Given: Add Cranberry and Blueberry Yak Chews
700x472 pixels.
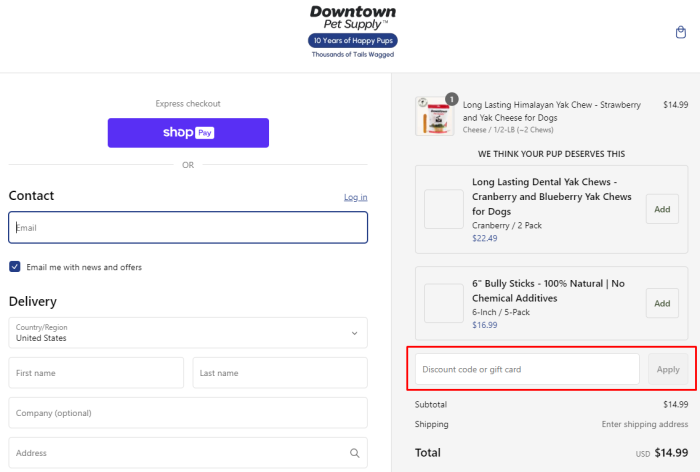Looking at the screenshot, I should (662, 209).
